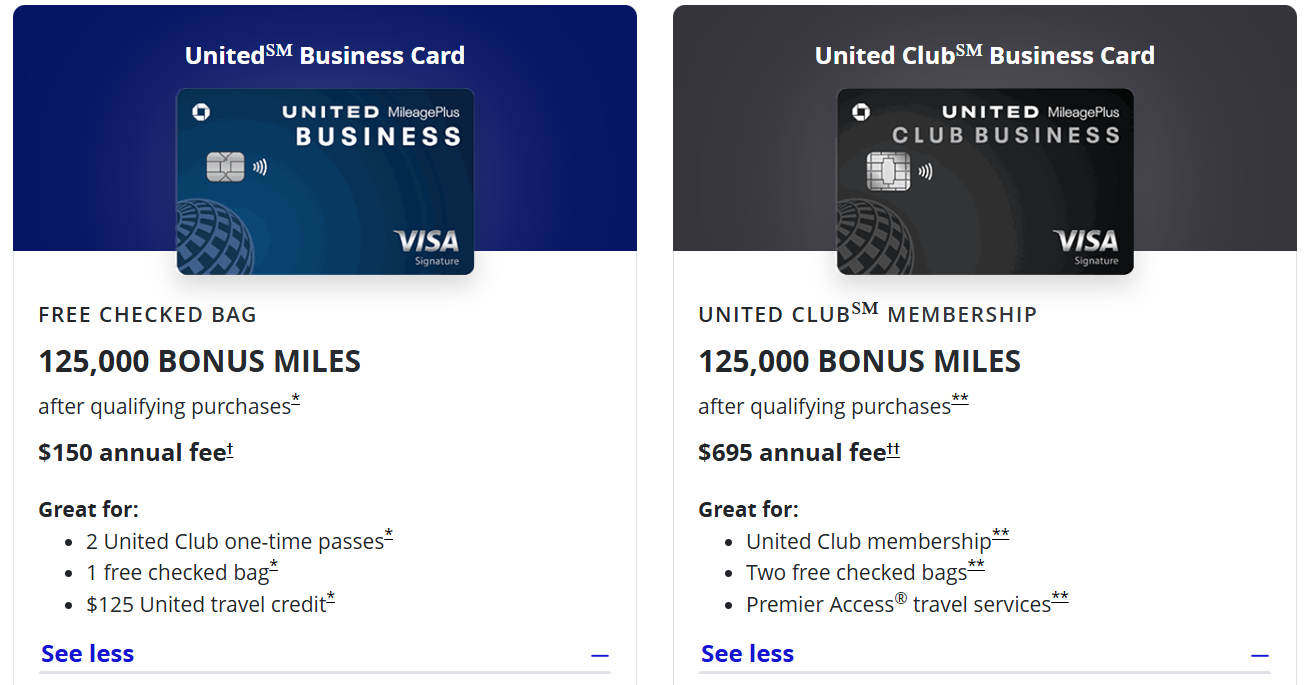Click footnote beside Two free checked bags
1315x685 pixels.
pyautogui.click(x=976, y=567)
